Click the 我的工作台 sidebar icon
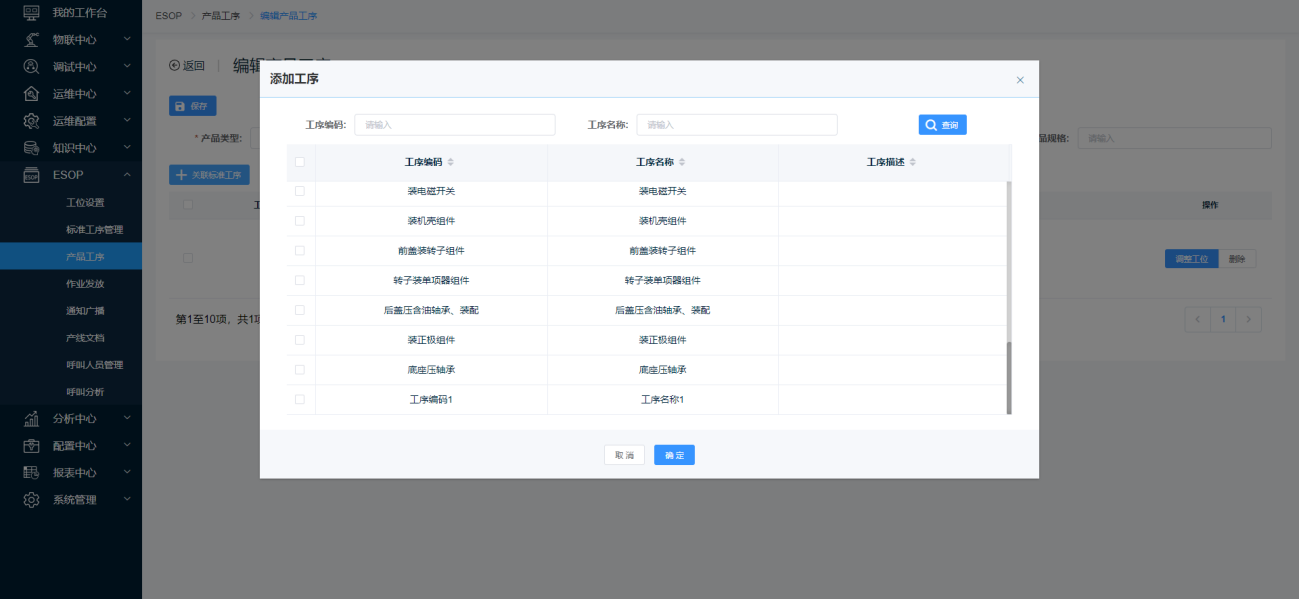 (x=31, y=12)
